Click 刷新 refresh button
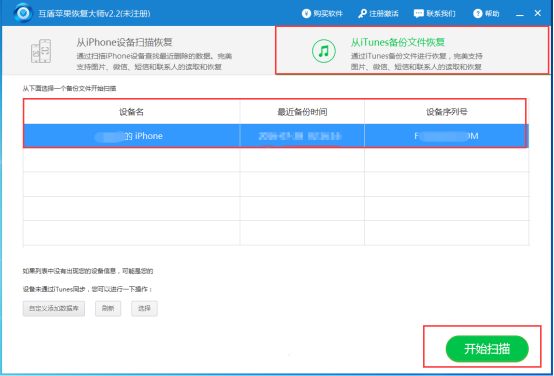This screenshot has height=376, width=554. (108, 309)
